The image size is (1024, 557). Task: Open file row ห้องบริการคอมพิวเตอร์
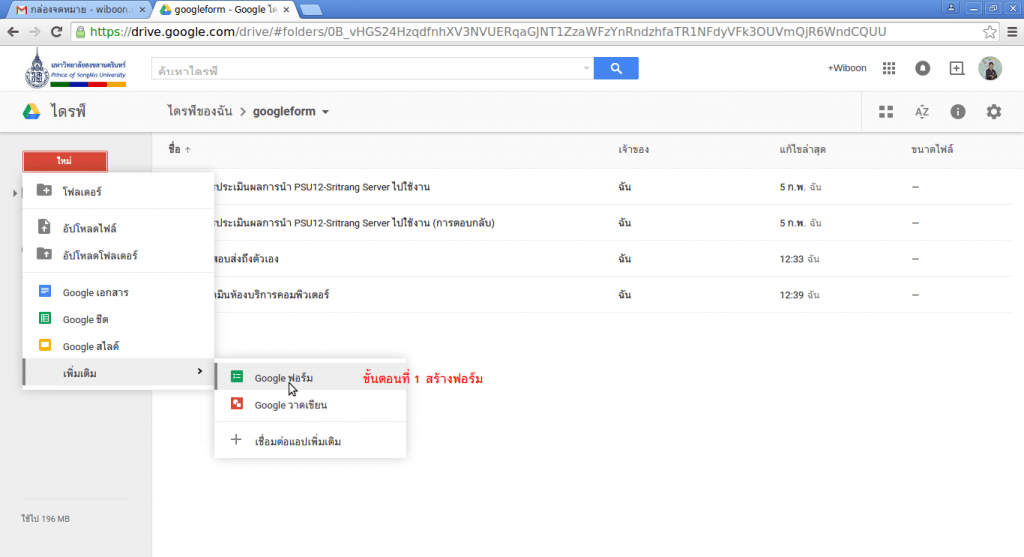tap(581, 294)
